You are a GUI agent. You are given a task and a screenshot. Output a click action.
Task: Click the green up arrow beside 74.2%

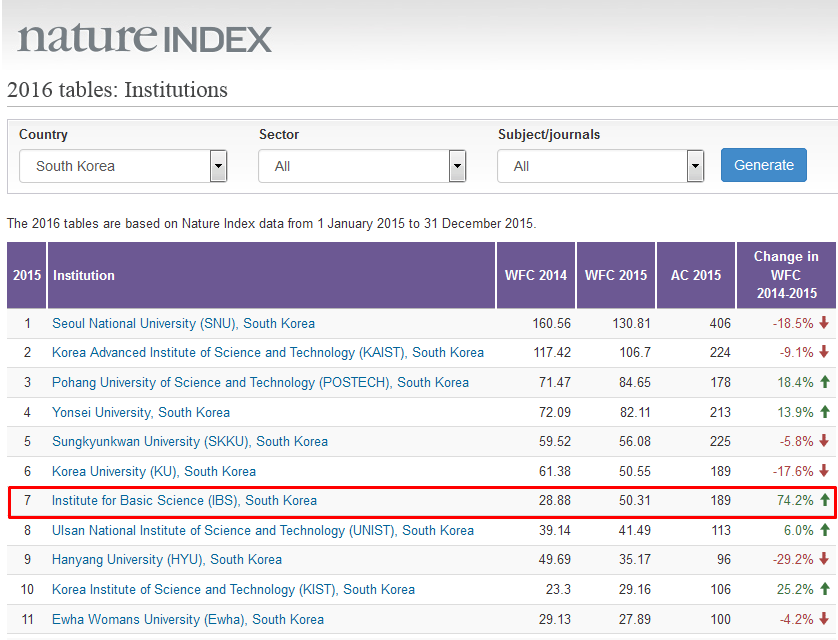[x=825, y=500]
